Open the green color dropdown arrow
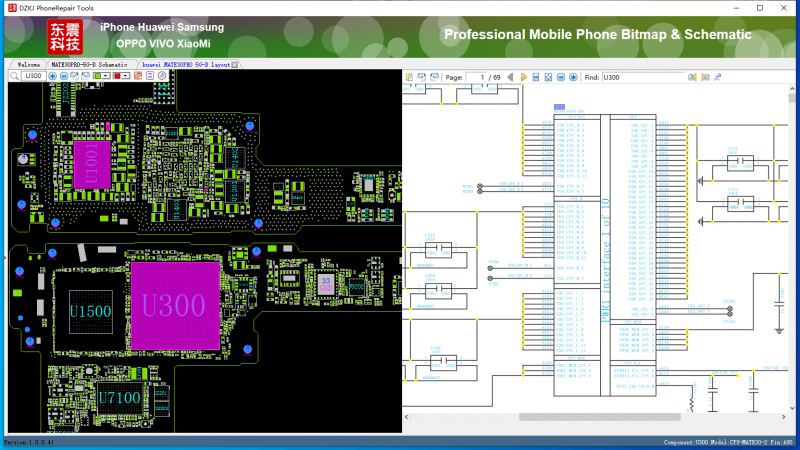This screenshot has width=800, height=450. (106, 76)
